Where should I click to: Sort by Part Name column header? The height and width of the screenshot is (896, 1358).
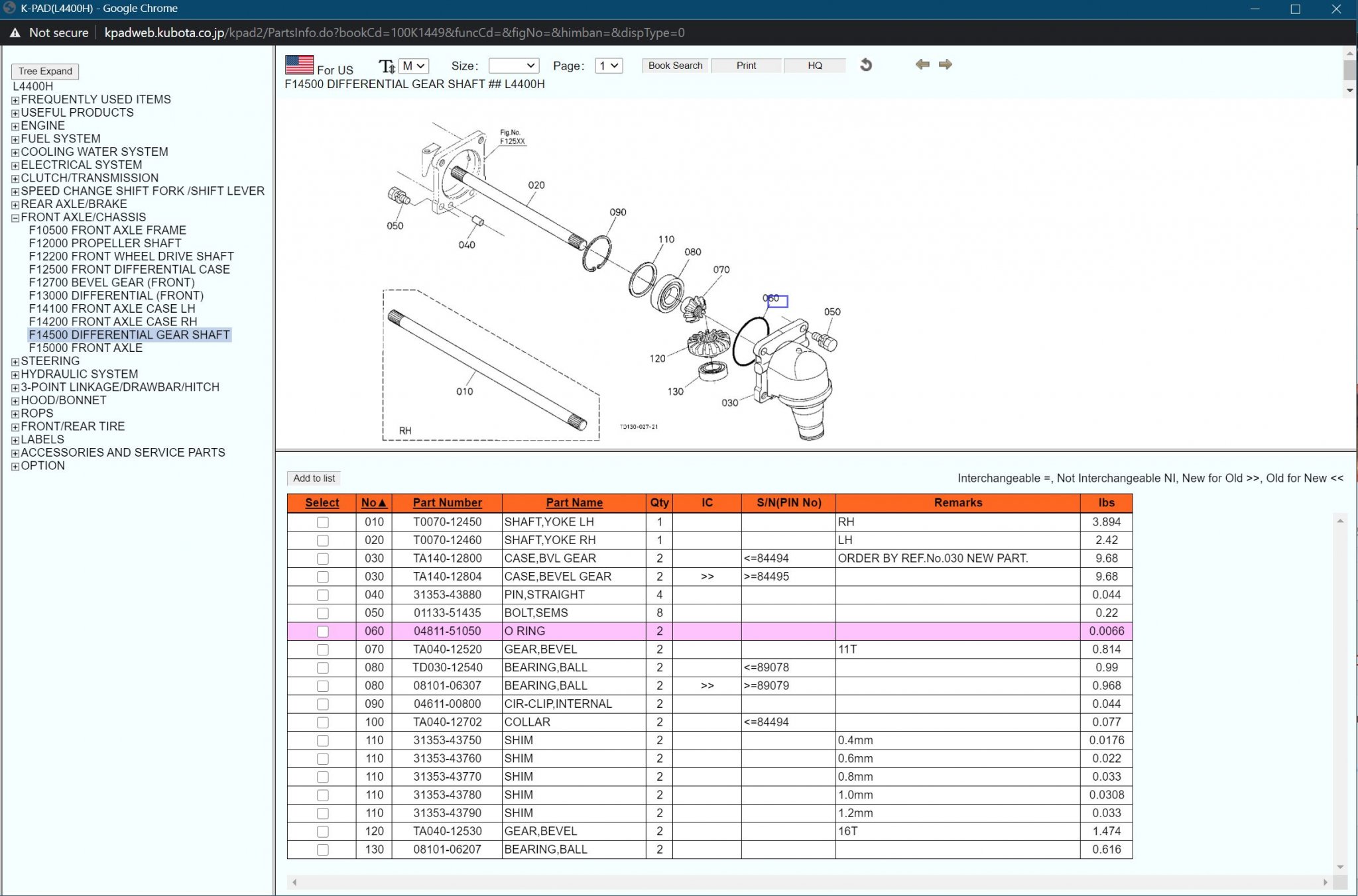[574, 502]
